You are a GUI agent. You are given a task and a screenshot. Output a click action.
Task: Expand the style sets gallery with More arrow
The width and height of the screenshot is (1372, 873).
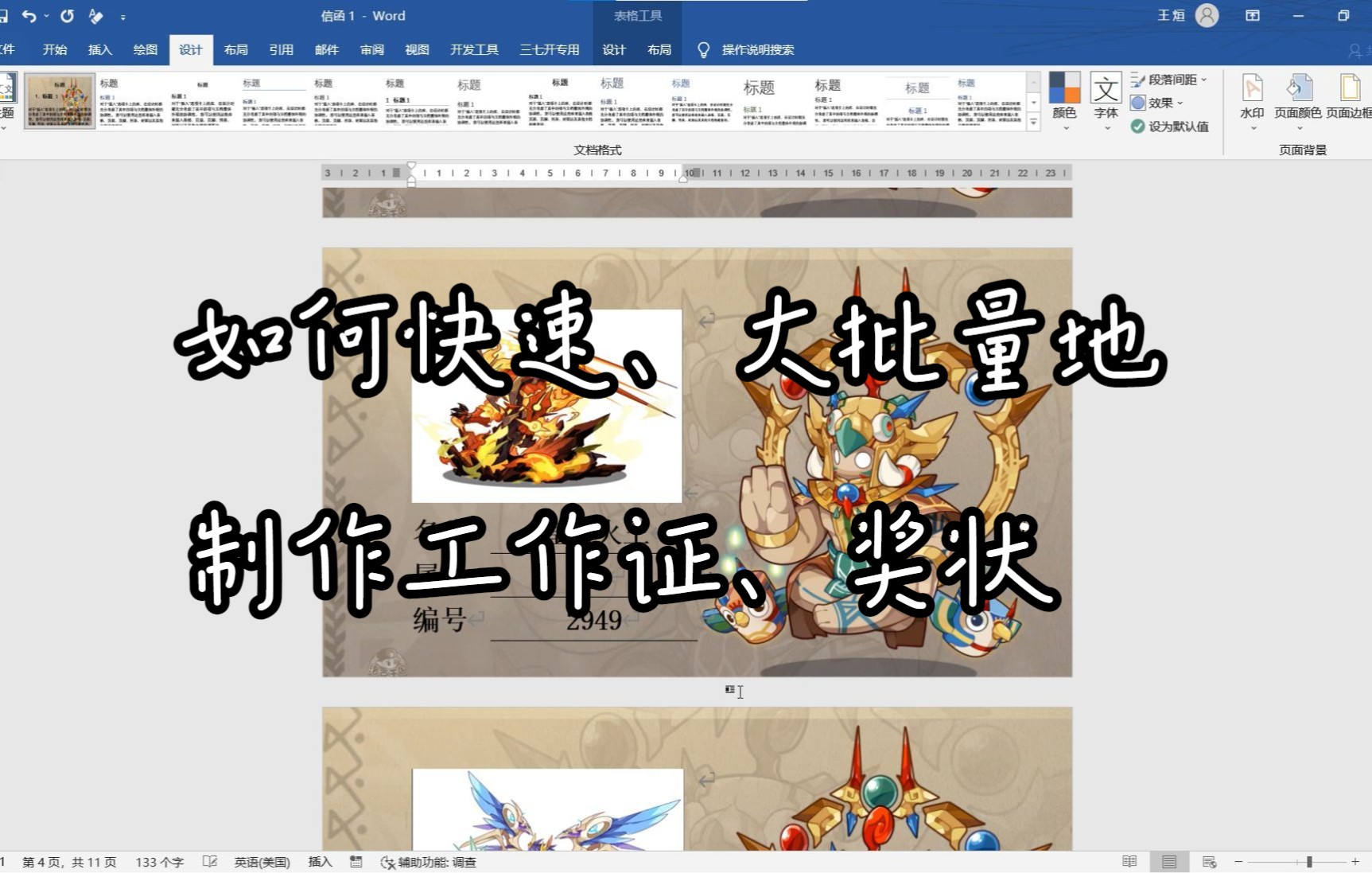1034,122
